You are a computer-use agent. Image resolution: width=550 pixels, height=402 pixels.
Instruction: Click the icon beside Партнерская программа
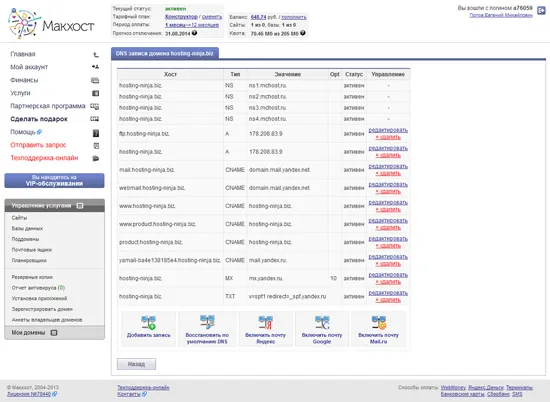[95, 106]
